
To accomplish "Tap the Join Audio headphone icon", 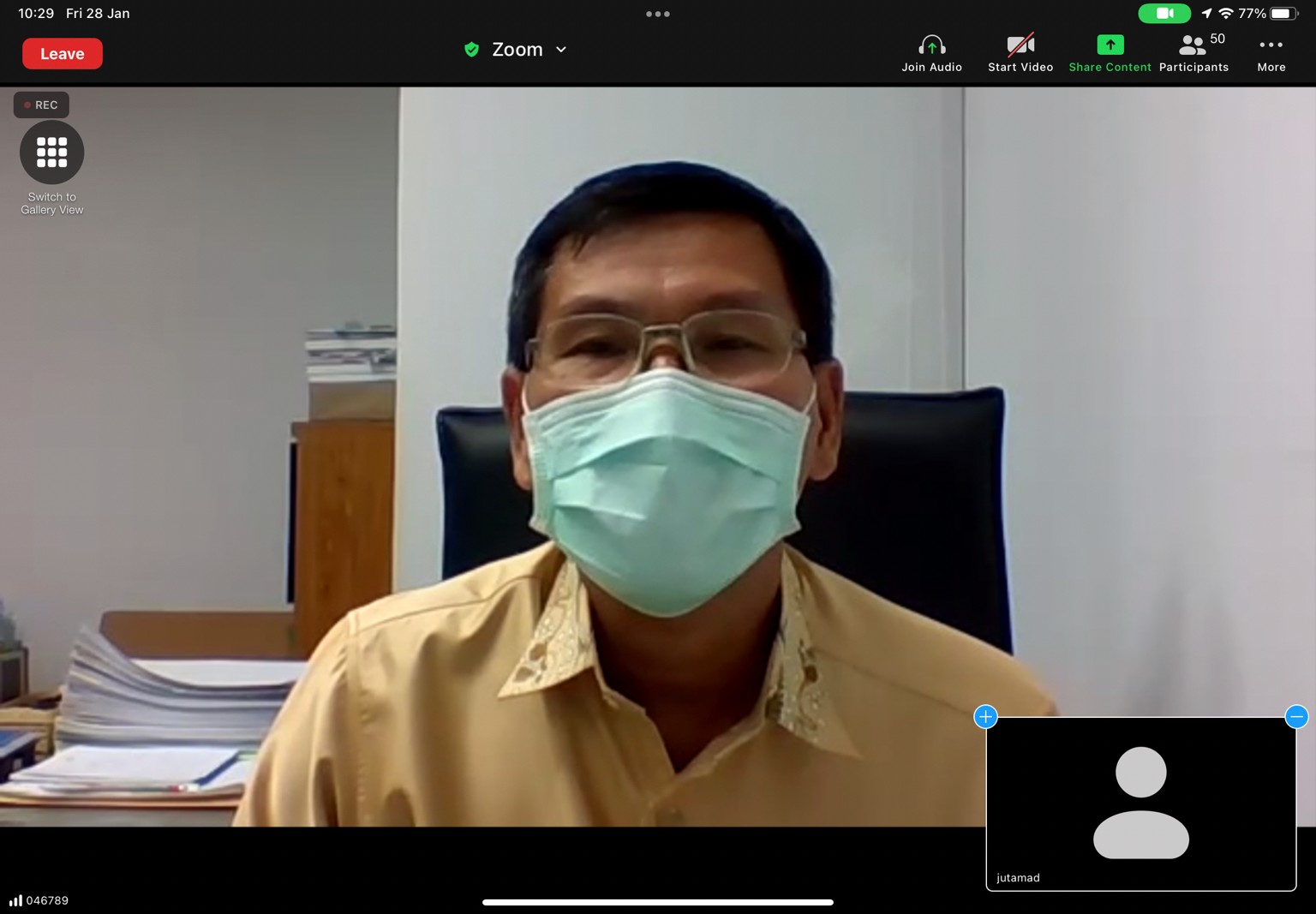I will [x=931, y=45].
